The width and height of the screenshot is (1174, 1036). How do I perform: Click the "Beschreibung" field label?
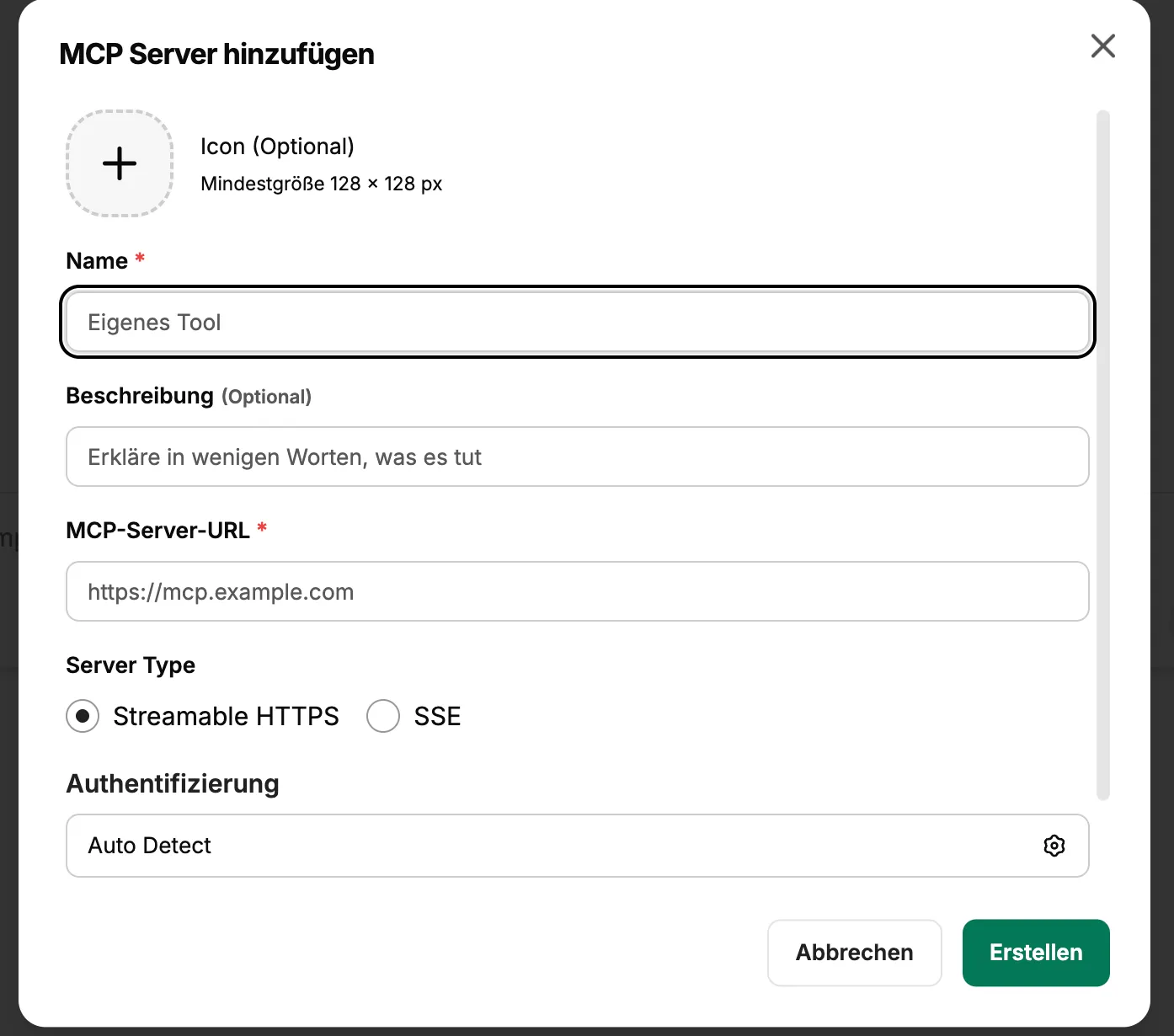pos(140,396)
